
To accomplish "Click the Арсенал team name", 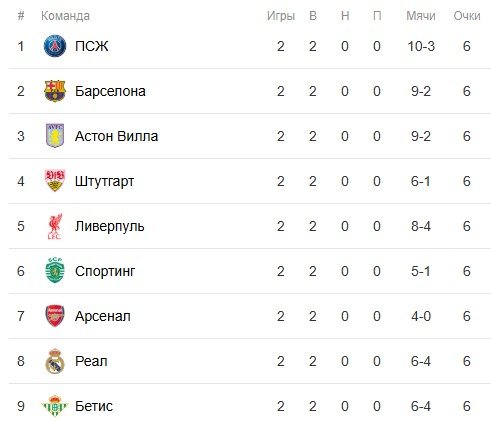I will [x=103, y=316].
